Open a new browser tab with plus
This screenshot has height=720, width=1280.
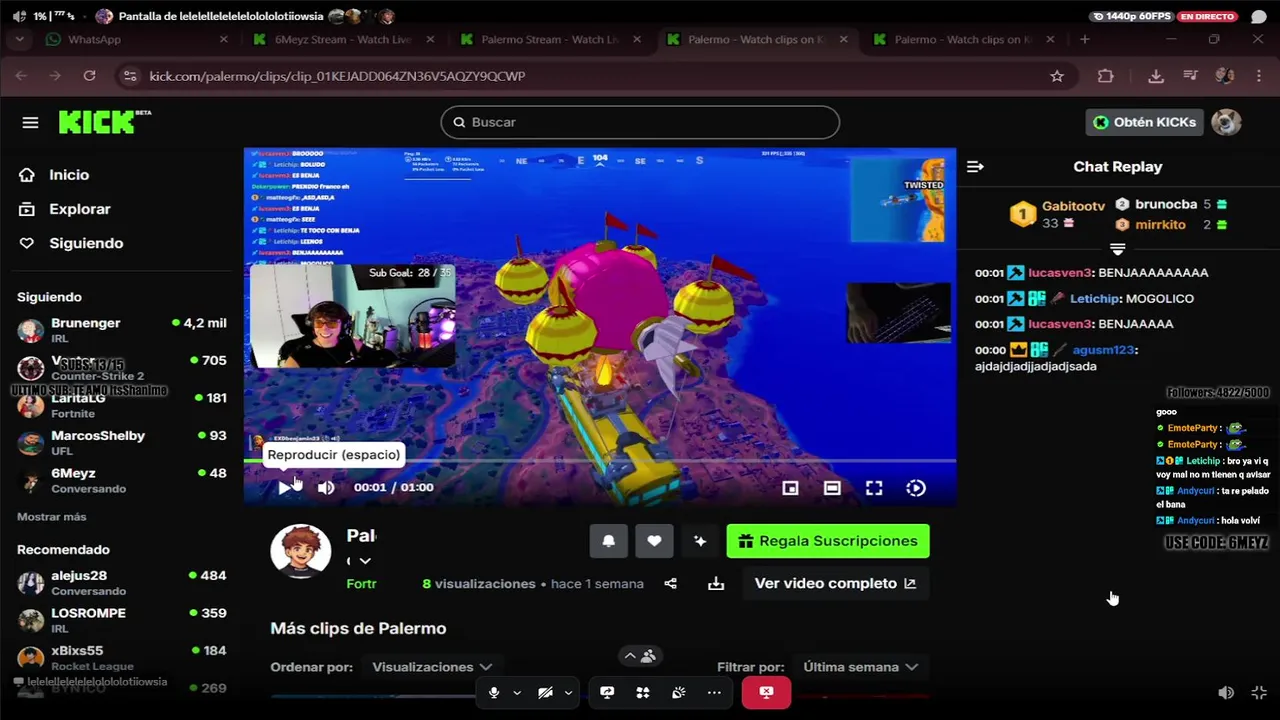[1085, 39]
